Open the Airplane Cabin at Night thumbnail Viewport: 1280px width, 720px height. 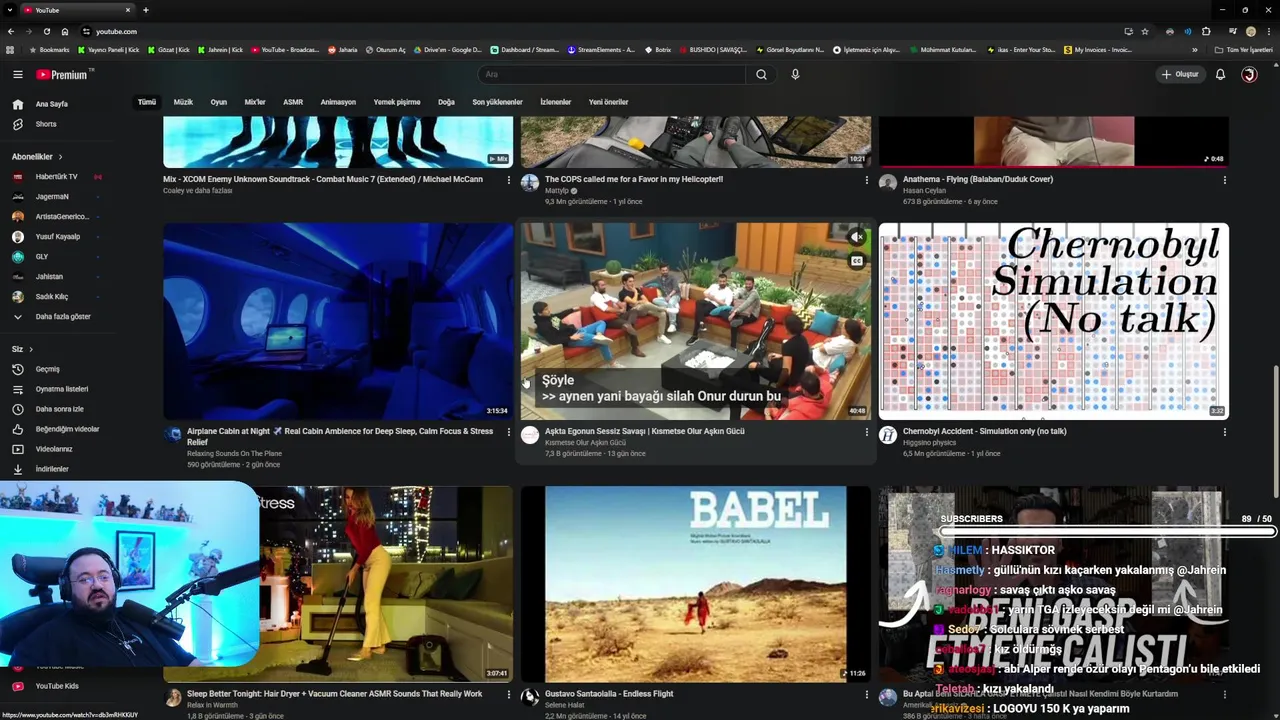(x=338, y=321)
